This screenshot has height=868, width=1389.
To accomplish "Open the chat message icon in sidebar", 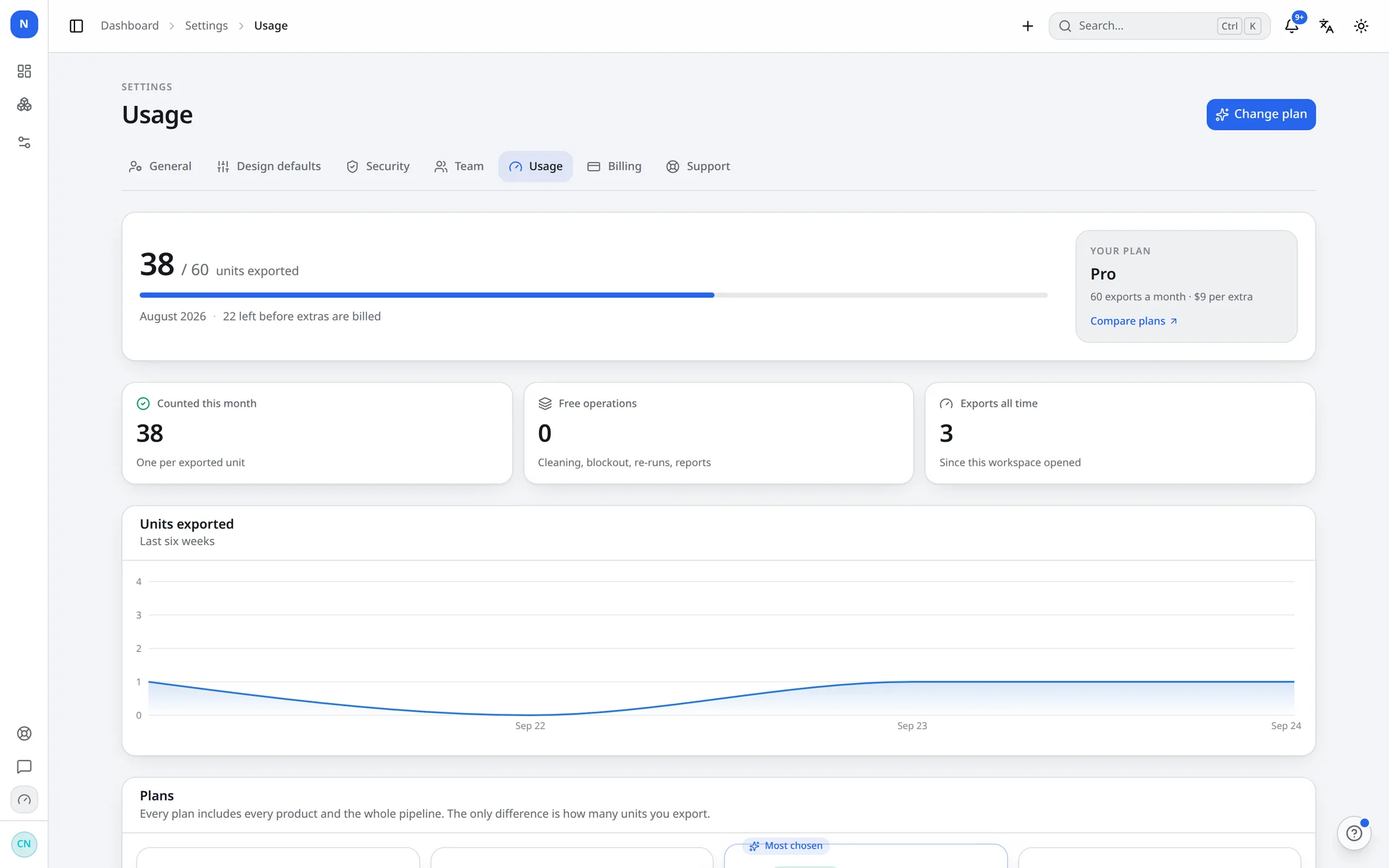I will coord(24,767).
